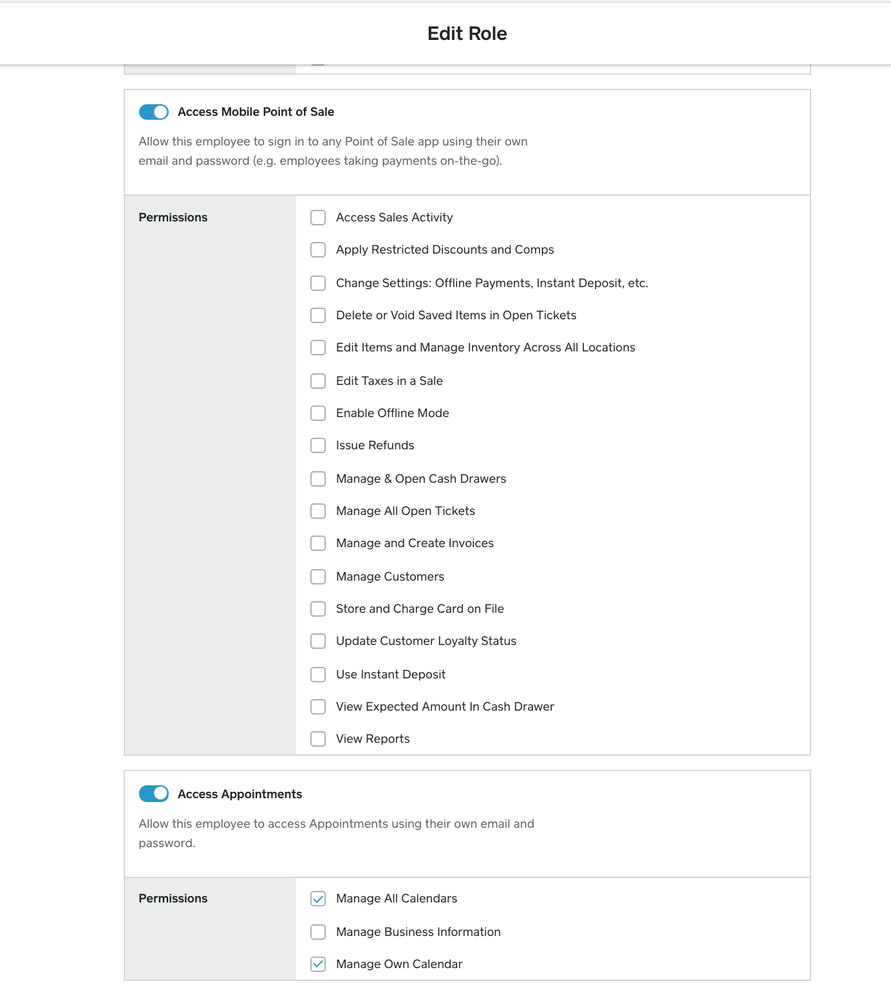891x999 pixels.
Task: Disable the Access Mobile Point of Sale toggle
Action: pos(154,112)
